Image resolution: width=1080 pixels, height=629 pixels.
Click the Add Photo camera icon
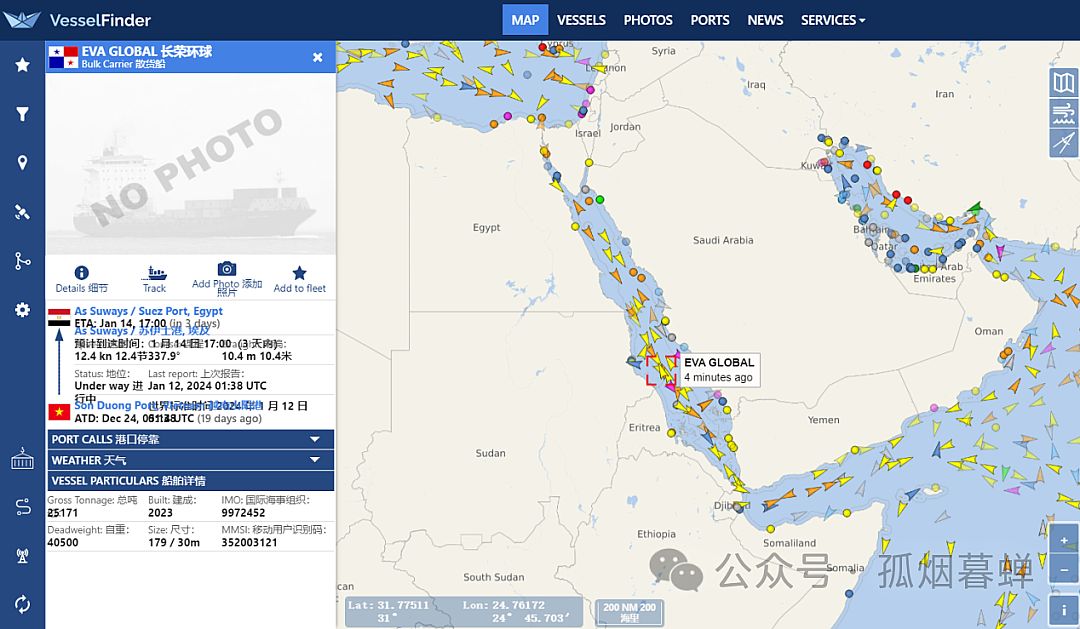point(227,270)
